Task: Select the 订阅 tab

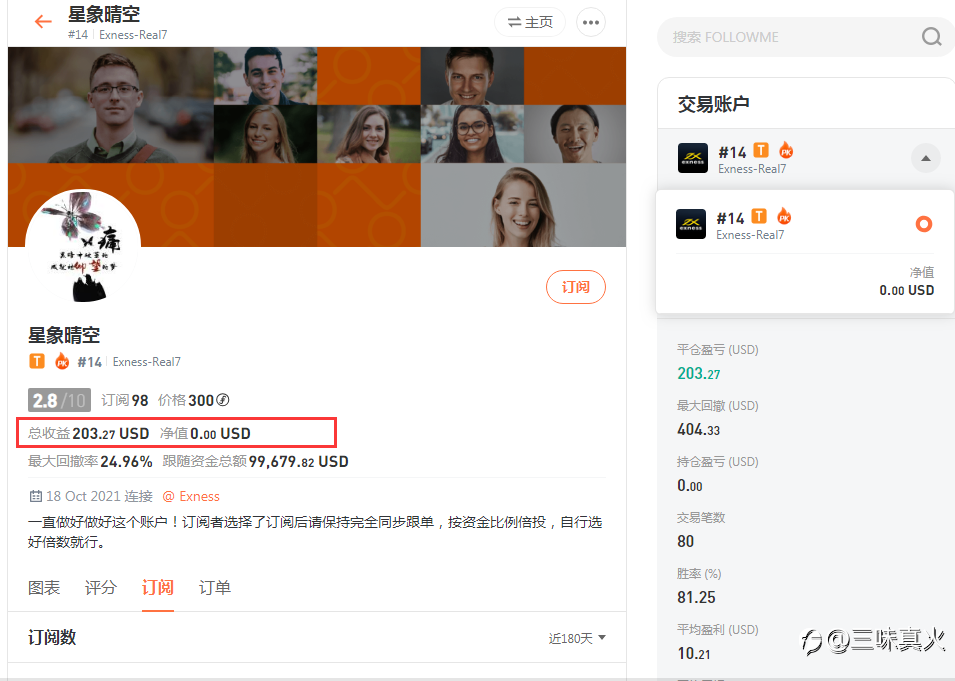Action: (x=158, y=588)
